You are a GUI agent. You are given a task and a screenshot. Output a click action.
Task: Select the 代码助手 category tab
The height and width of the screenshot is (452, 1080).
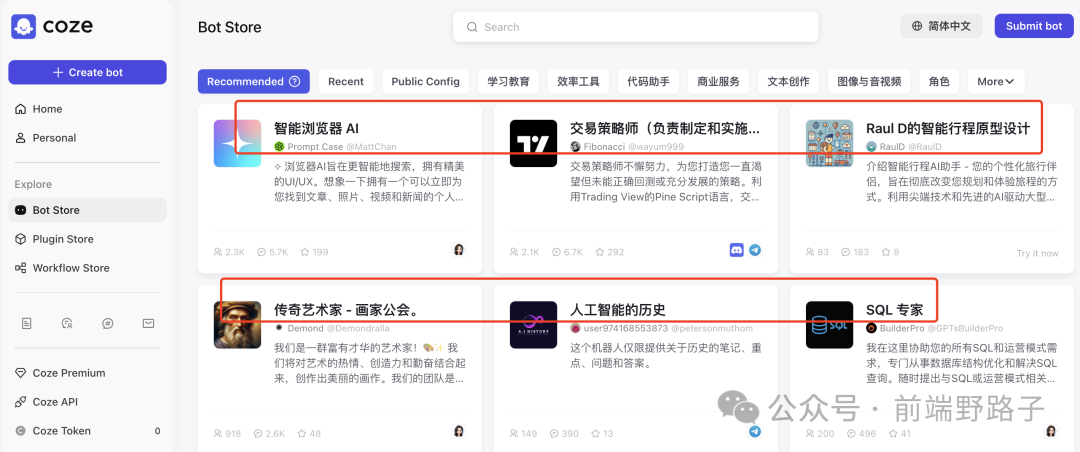648,81
